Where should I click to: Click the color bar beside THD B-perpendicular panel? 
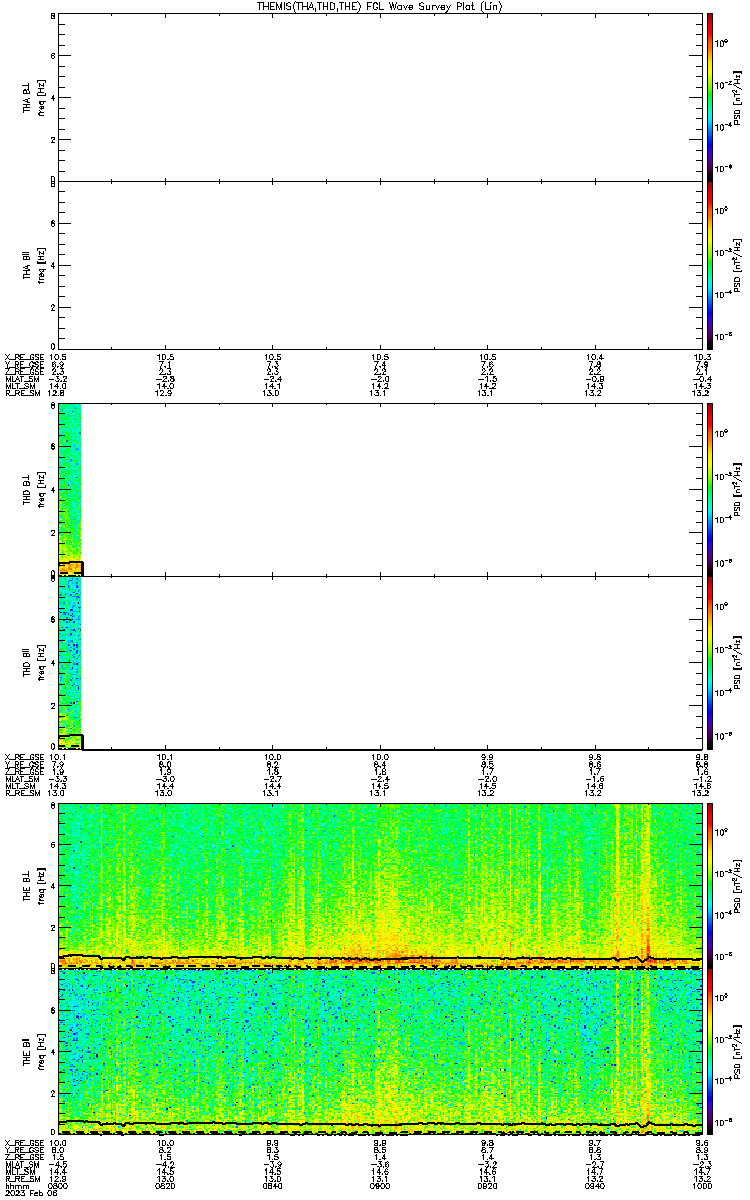pos(709,490)
